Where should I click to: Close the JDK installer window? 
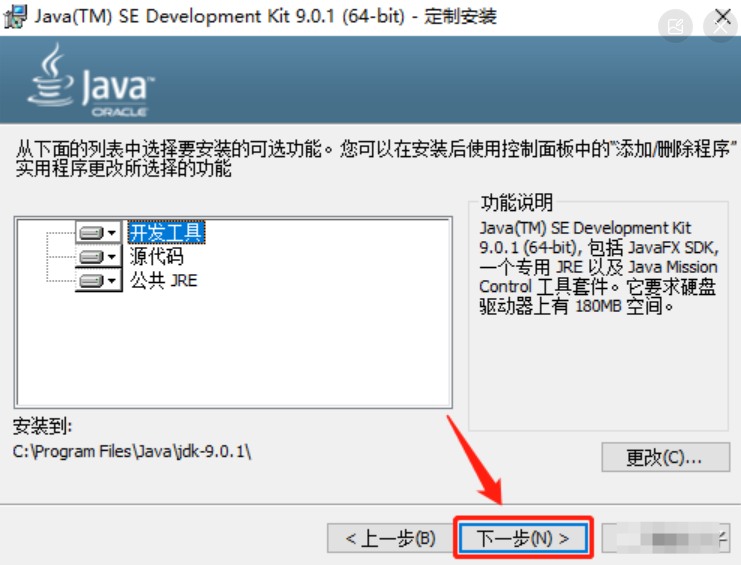point(723,16)
